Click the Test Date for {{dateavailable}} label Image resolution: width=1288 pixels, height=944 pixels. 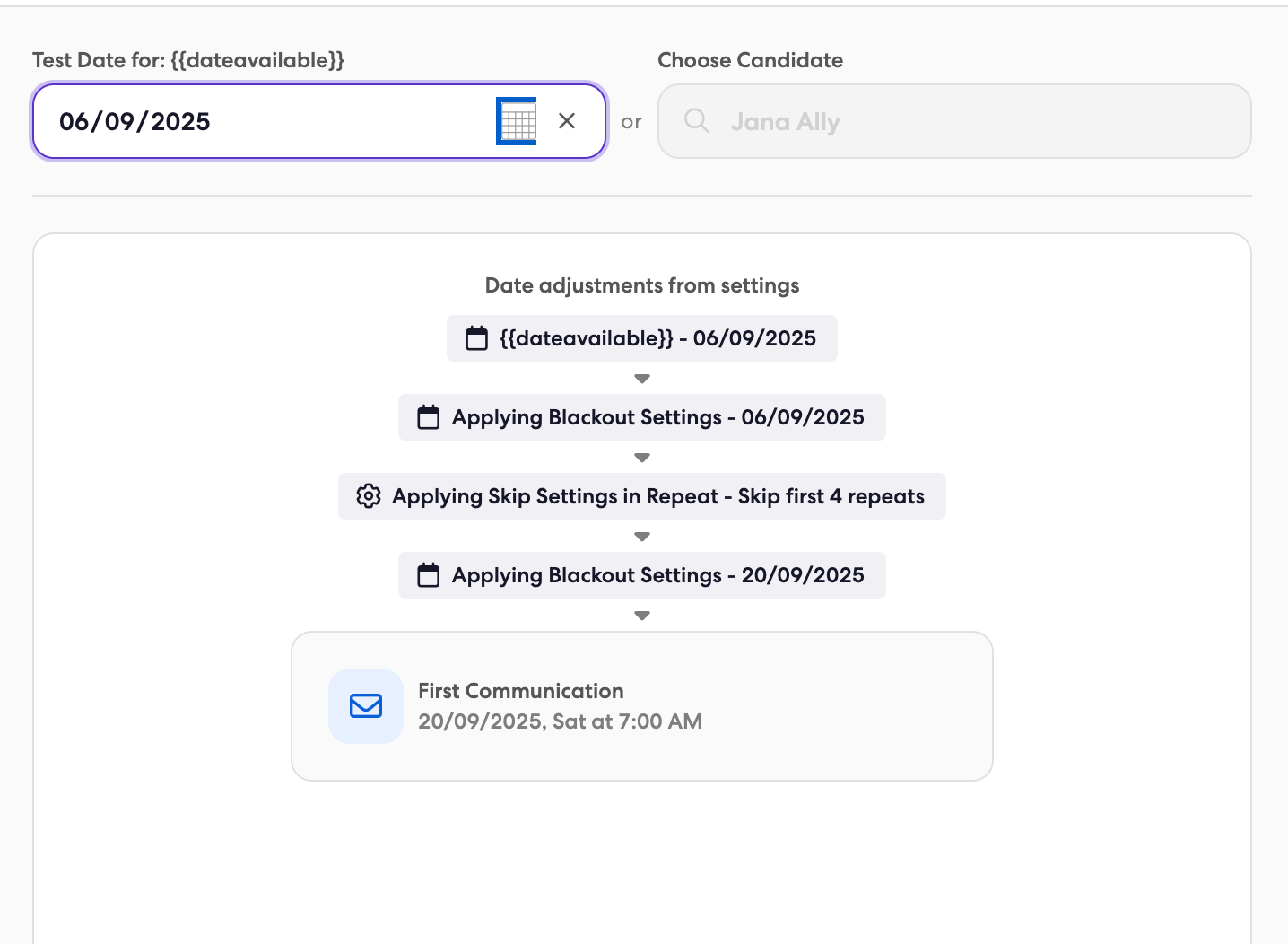point(188,60)
